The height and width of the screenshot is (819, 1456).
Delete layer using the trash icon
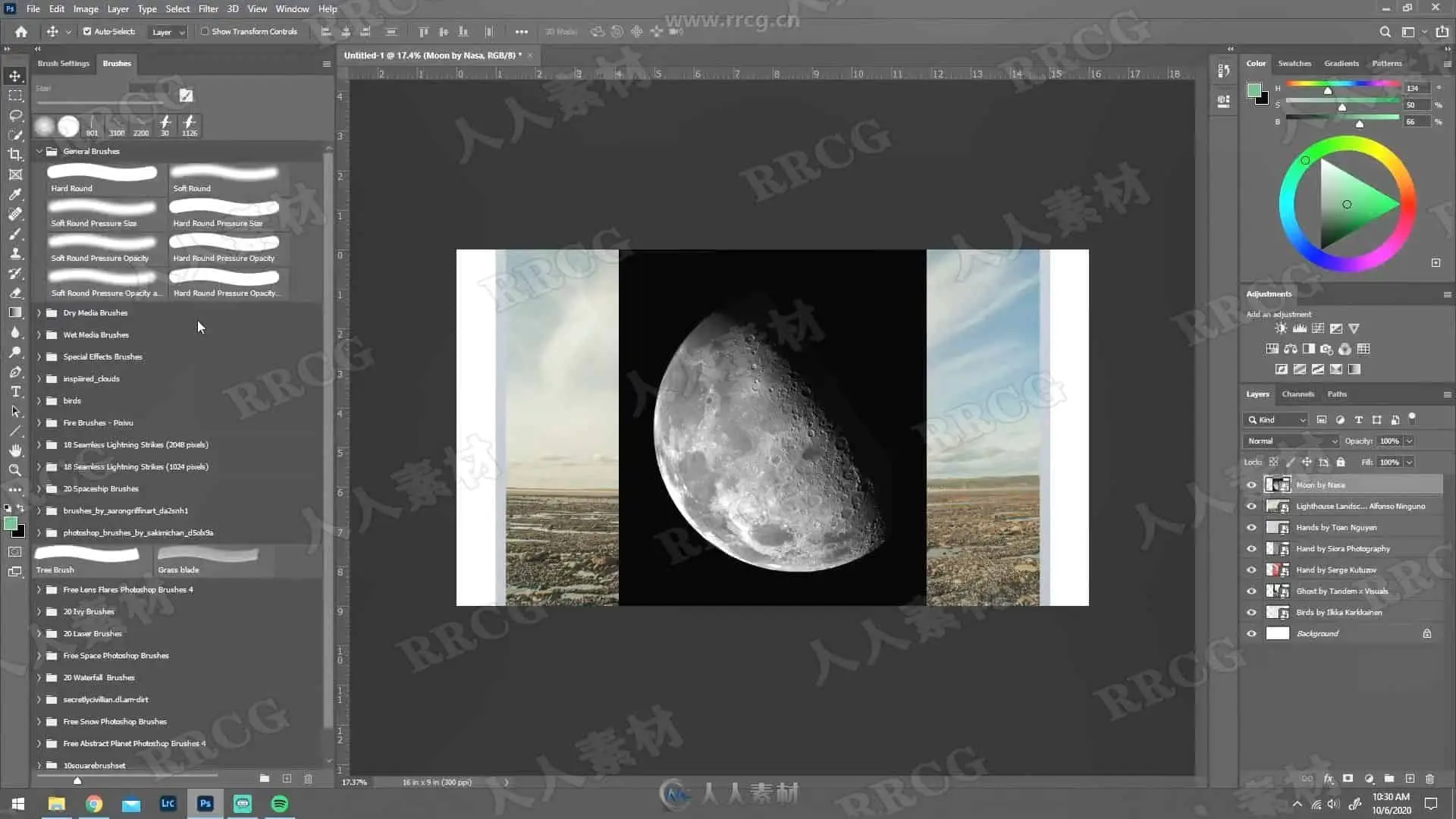(x=1429, y=779)
